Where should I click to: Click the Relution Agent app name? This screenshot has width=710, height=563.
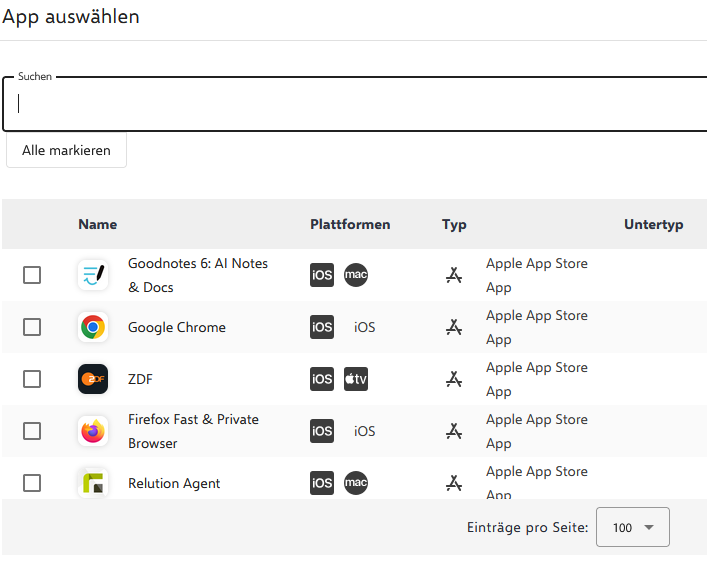tap(174, 483)
